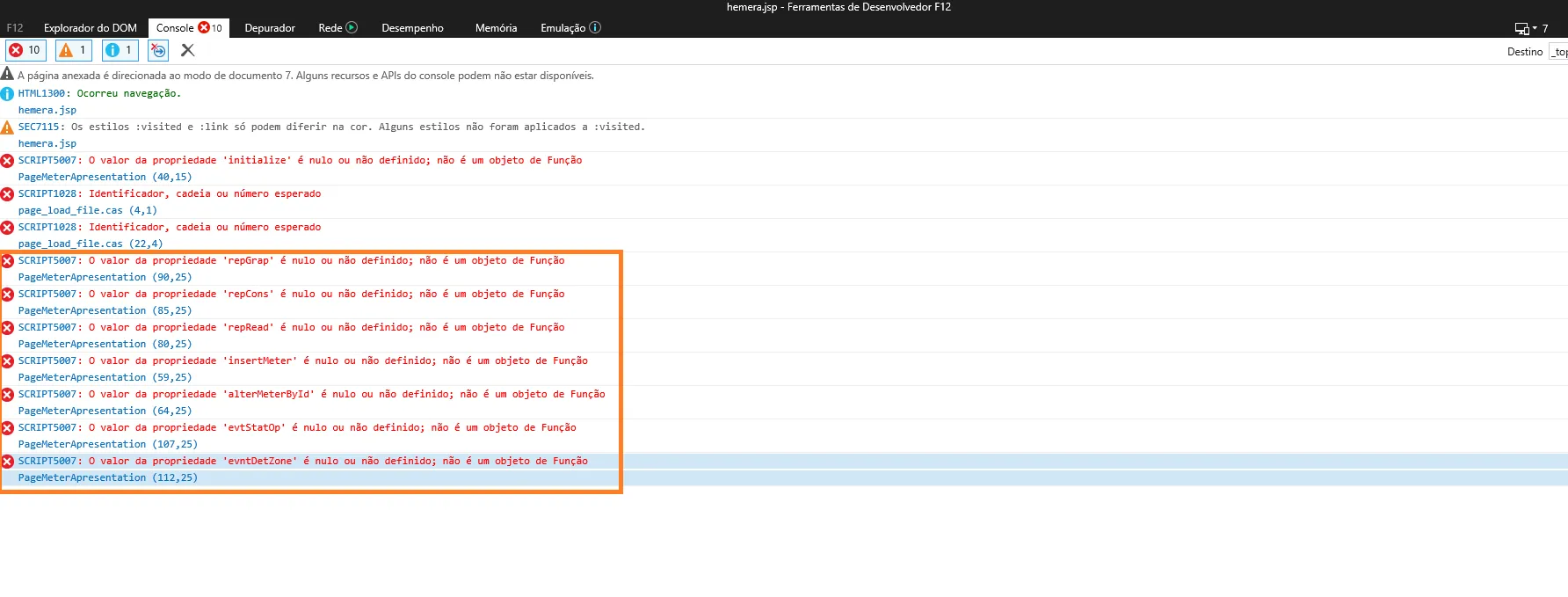Toggle the errors filter showing 10

pyautogui.click(x=25, y=50)
